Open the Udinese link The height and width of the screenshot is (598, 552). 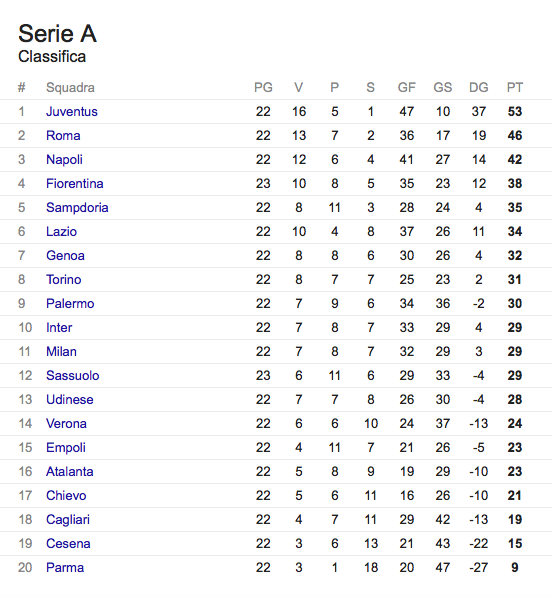70,400
